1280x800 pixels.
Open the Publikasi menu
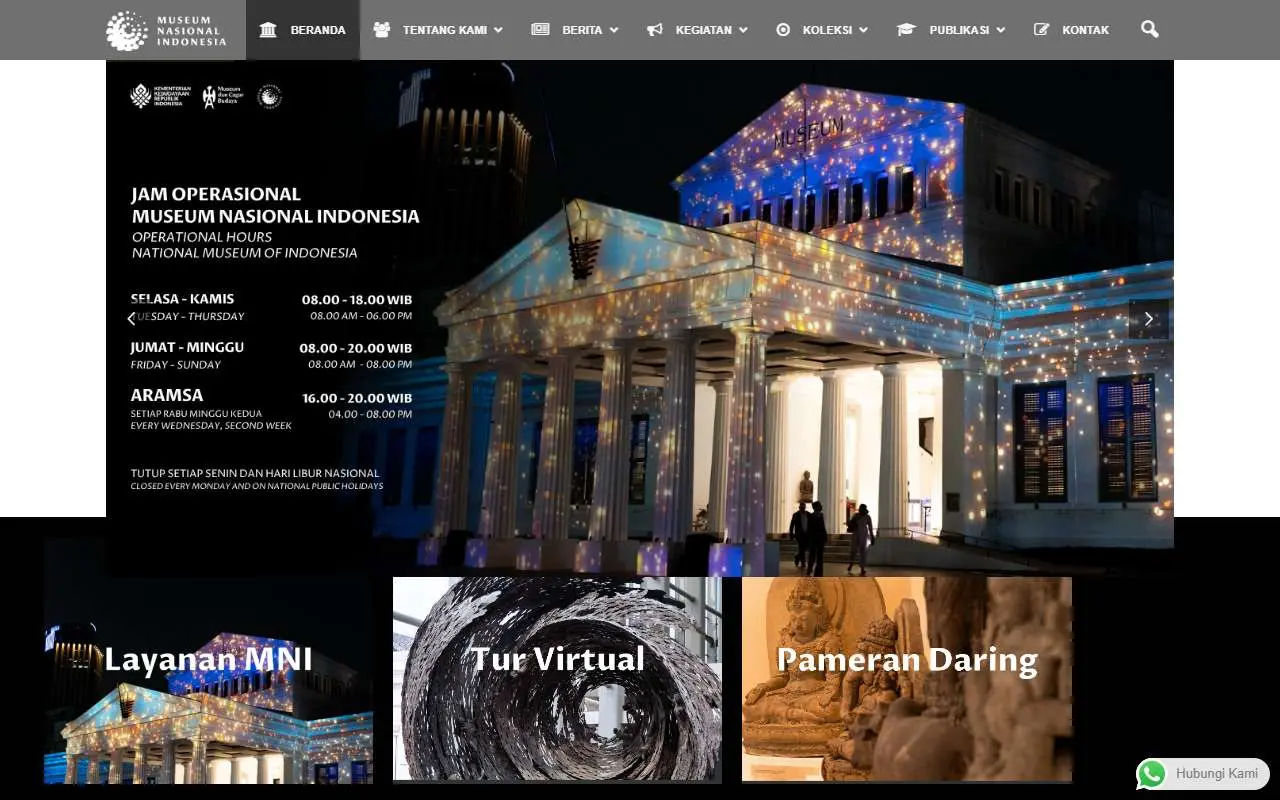(x=951, y=30)
